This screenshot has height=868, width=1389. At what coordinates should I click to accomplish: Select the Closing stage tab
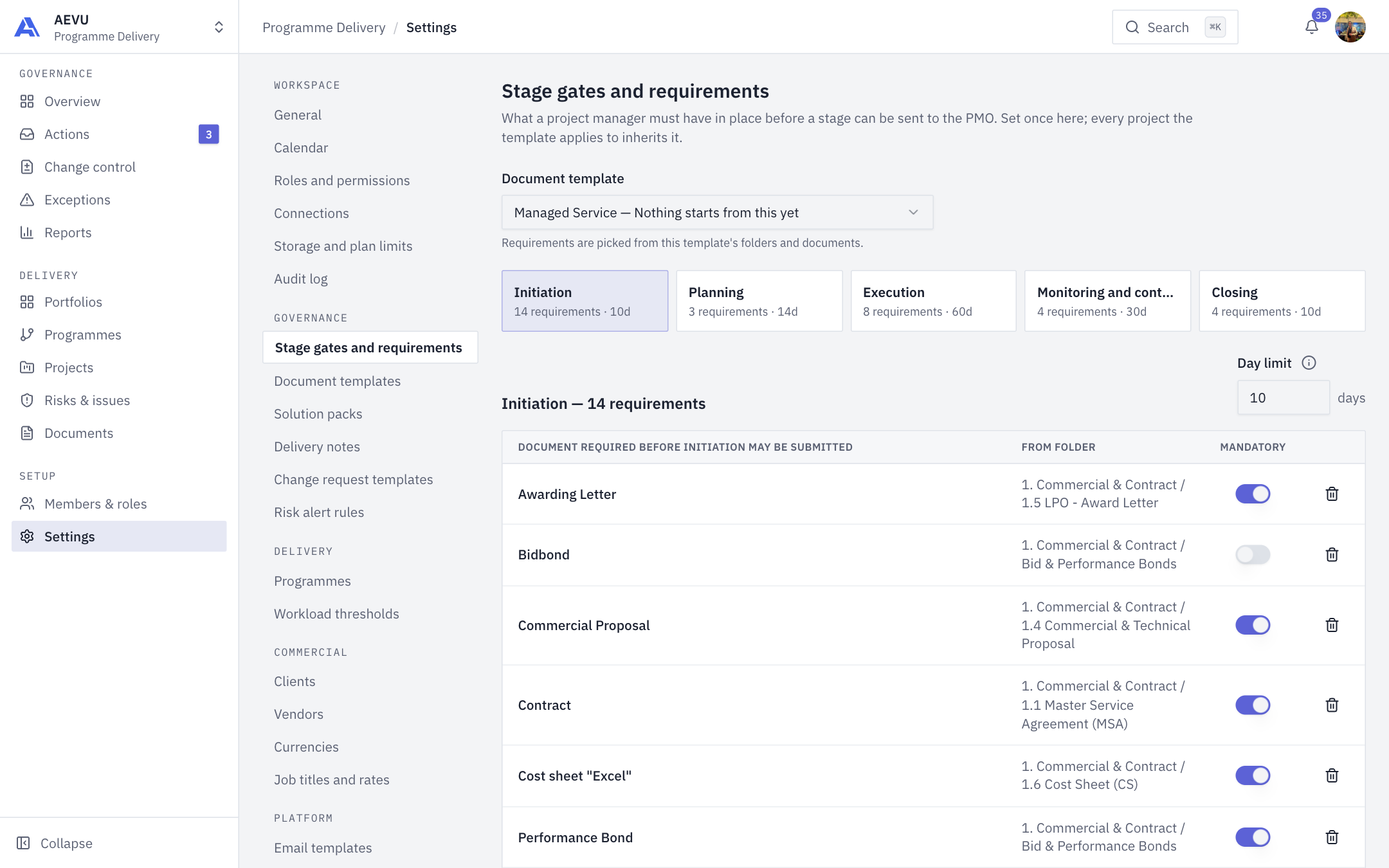[x=1282, y=301]
